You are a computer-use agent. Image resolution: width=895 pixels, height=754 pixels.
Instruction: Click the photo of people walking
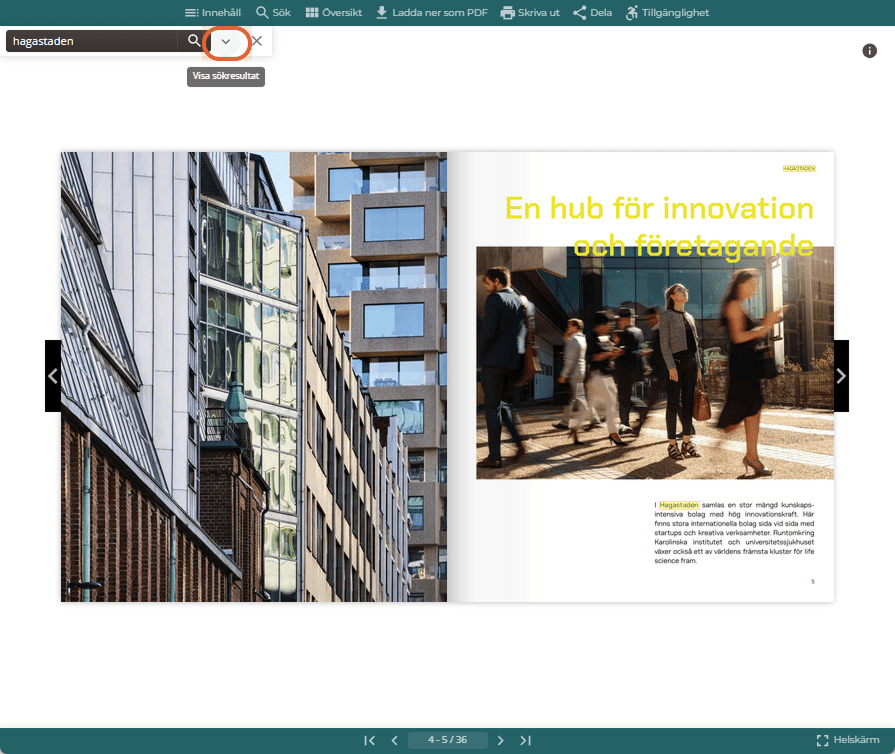[655, 363]
